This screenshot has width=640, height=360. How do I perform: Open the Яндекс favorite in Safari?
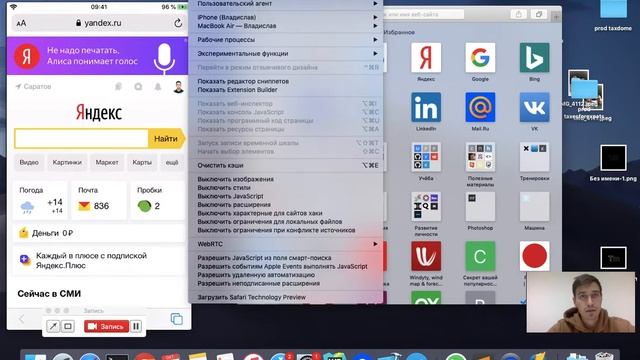[426, 58]
